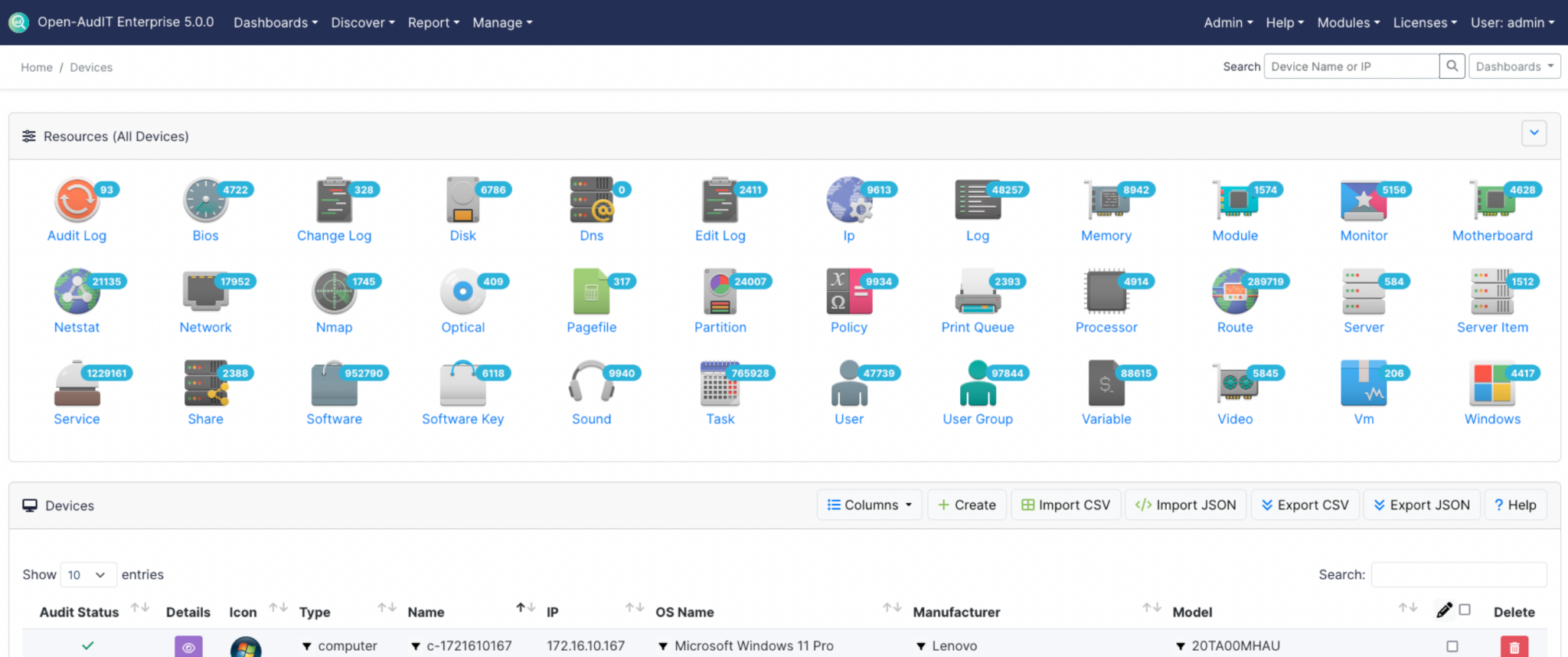Viewport: 1568px width, 657px height.
Task: Open the Vm resource icon
Action: point(1363,383)
